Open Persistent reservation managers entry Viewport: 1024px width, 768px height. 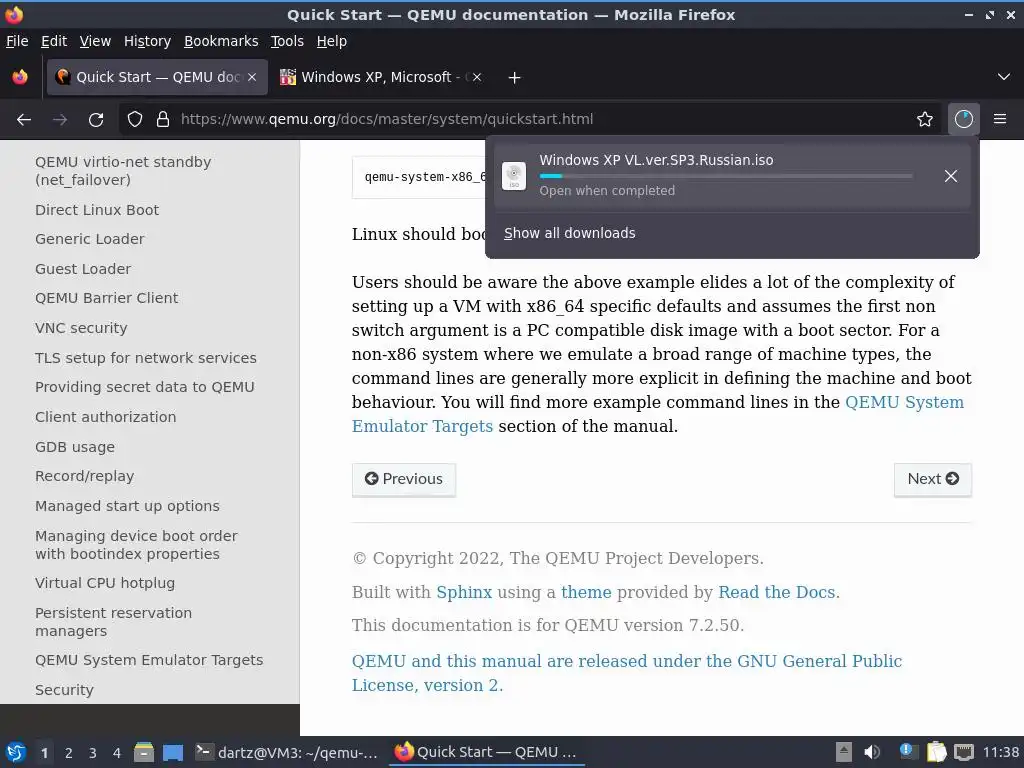coord(114,622)
